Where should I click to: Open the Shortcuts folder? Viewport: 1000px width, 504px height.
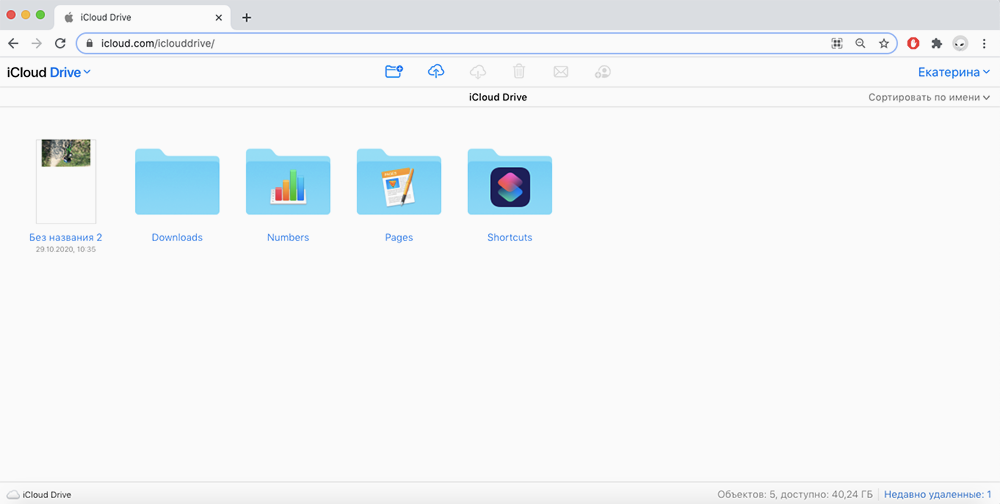[510, 183]
